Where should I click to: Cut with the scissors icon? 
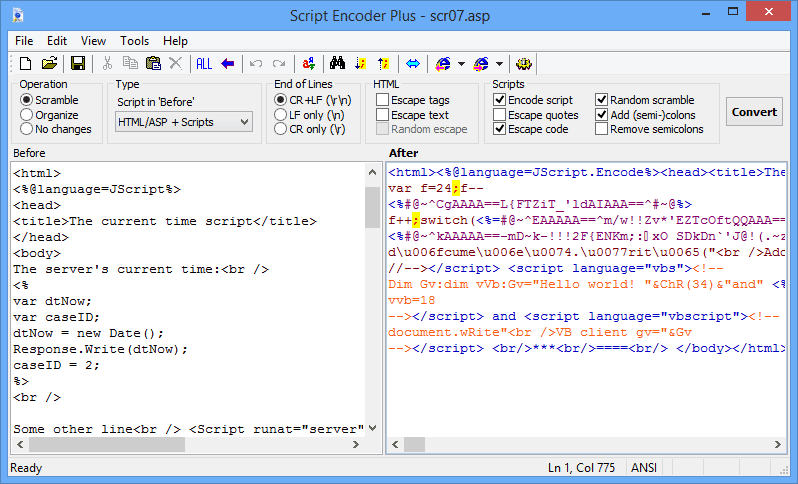[107, 64]
